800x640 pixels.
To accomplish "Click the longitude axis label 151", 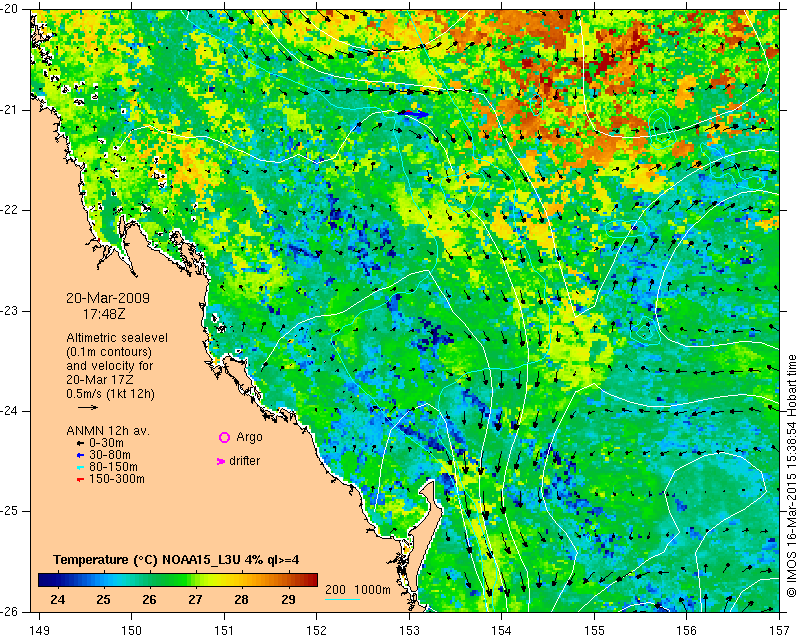I will [224, 631].
